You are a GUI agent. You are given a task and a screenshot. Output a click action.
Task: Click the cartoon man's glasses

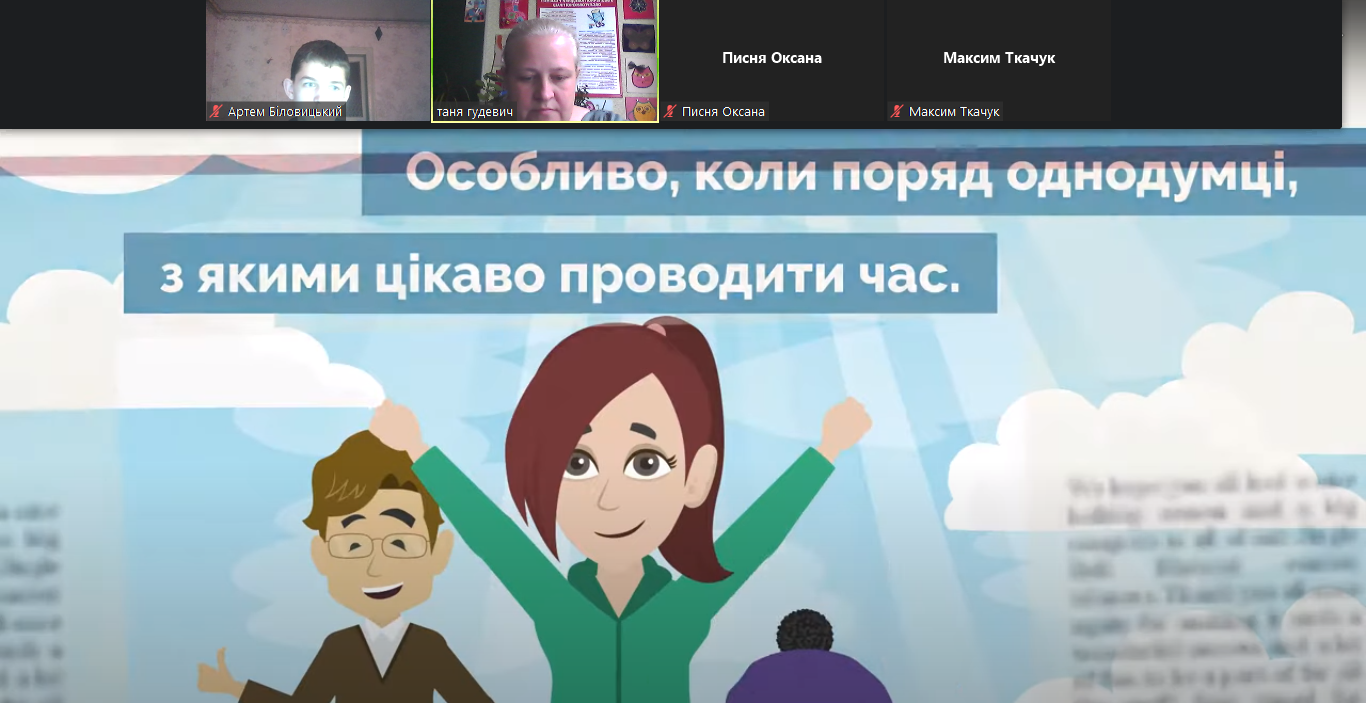[377, 546]
